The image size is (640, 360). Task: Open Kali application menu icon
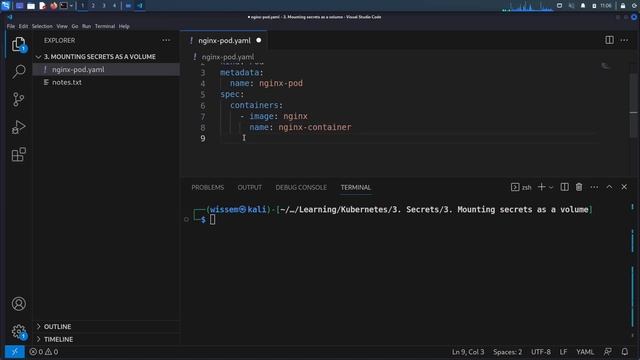pyautogui.click(x=5, y=6)
